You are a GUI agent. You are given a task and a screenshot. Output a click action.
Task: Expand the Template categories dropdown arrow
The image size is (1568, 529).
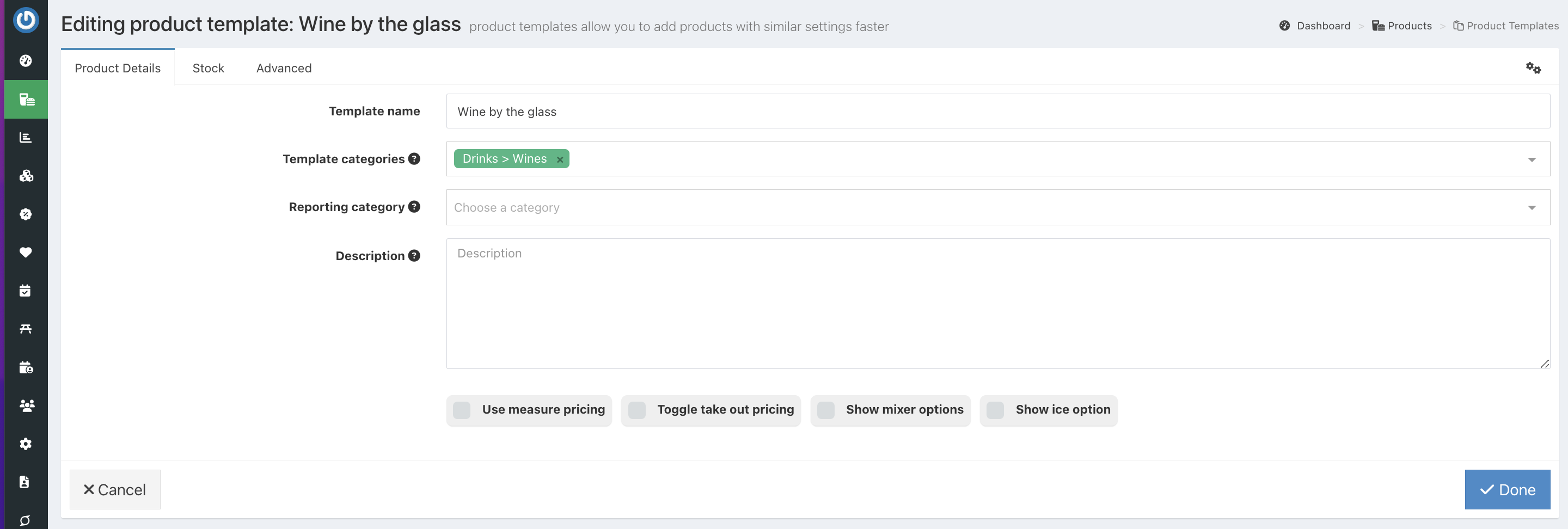pyautogui.click(x=1532, y=159)
